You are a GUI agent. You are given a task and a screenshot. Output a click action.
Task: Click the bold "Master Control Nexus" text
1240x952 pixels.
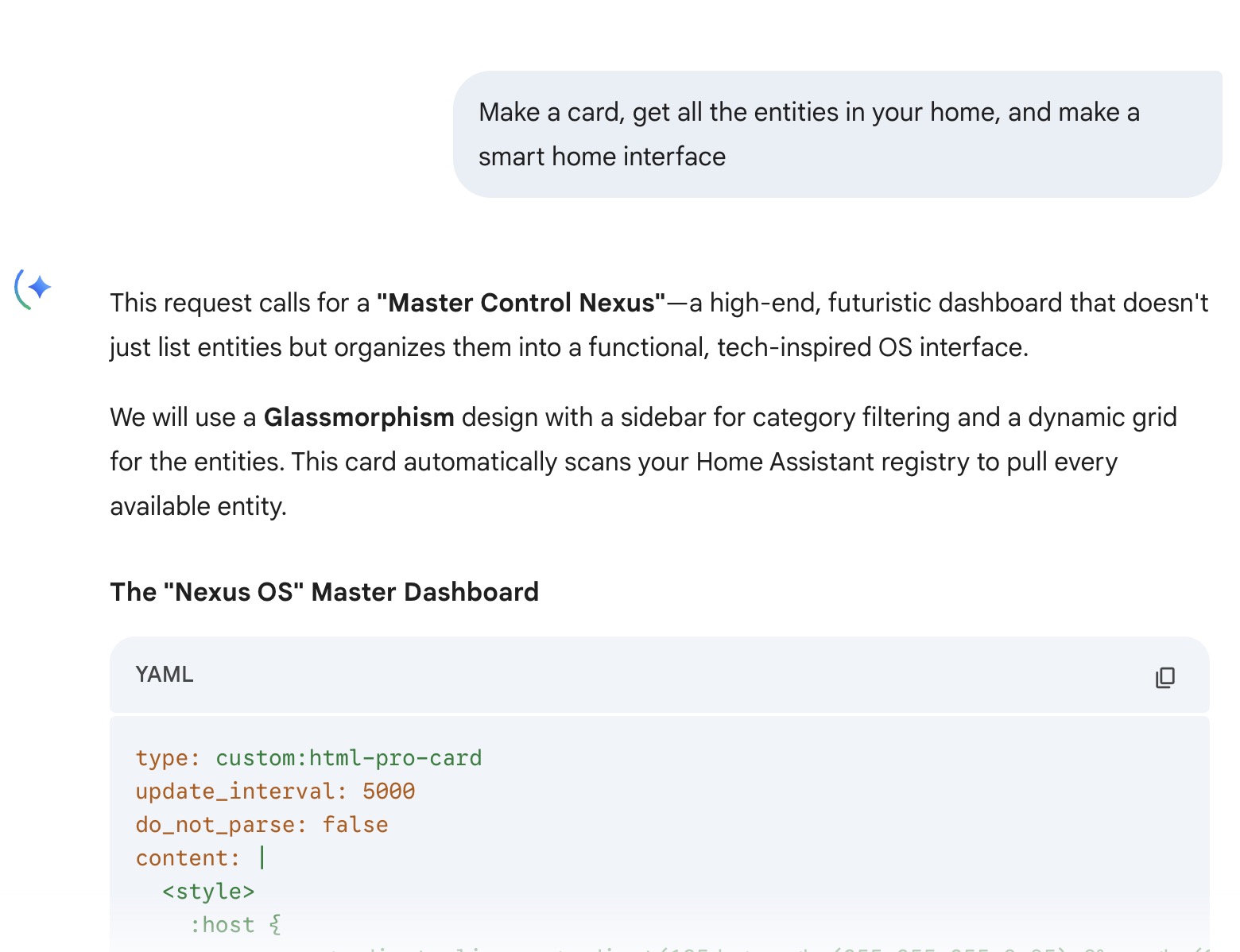(x=521, y=303)
